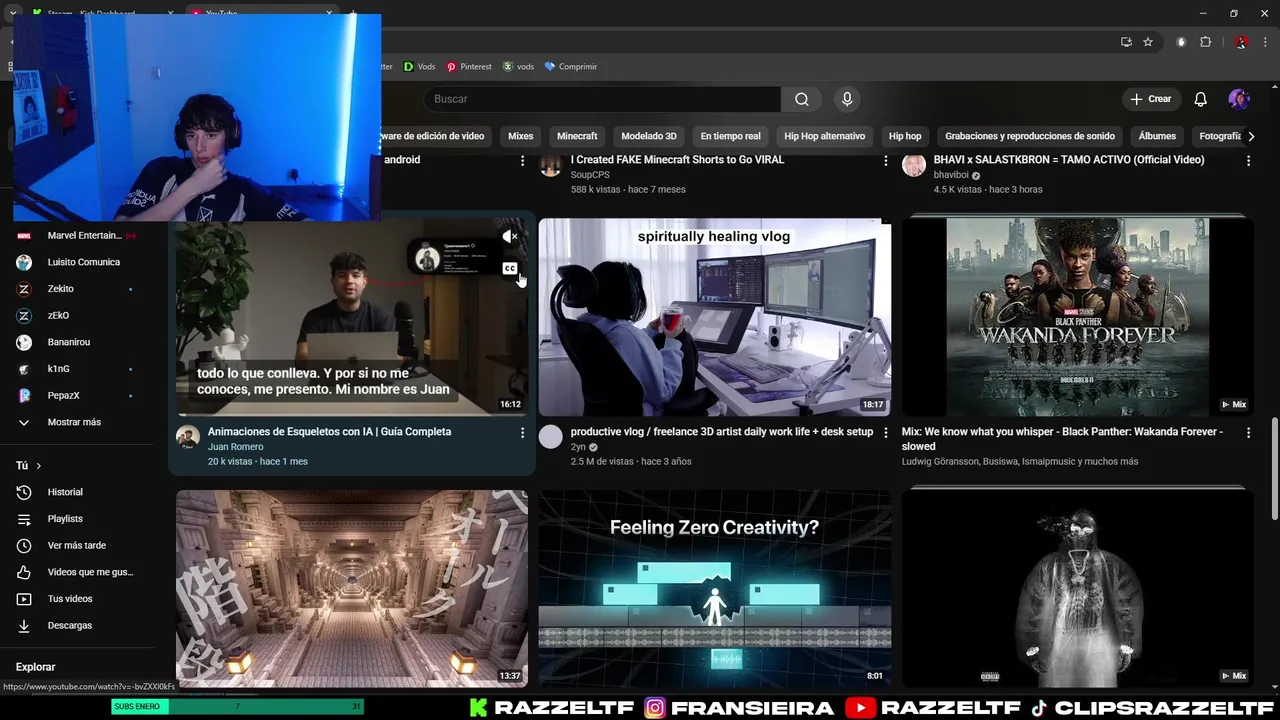Image resolution: width=1280 pixels, height=720 pixels.
Task: Click the page vertical scrollbar thumb
Action: point(1274,468)
